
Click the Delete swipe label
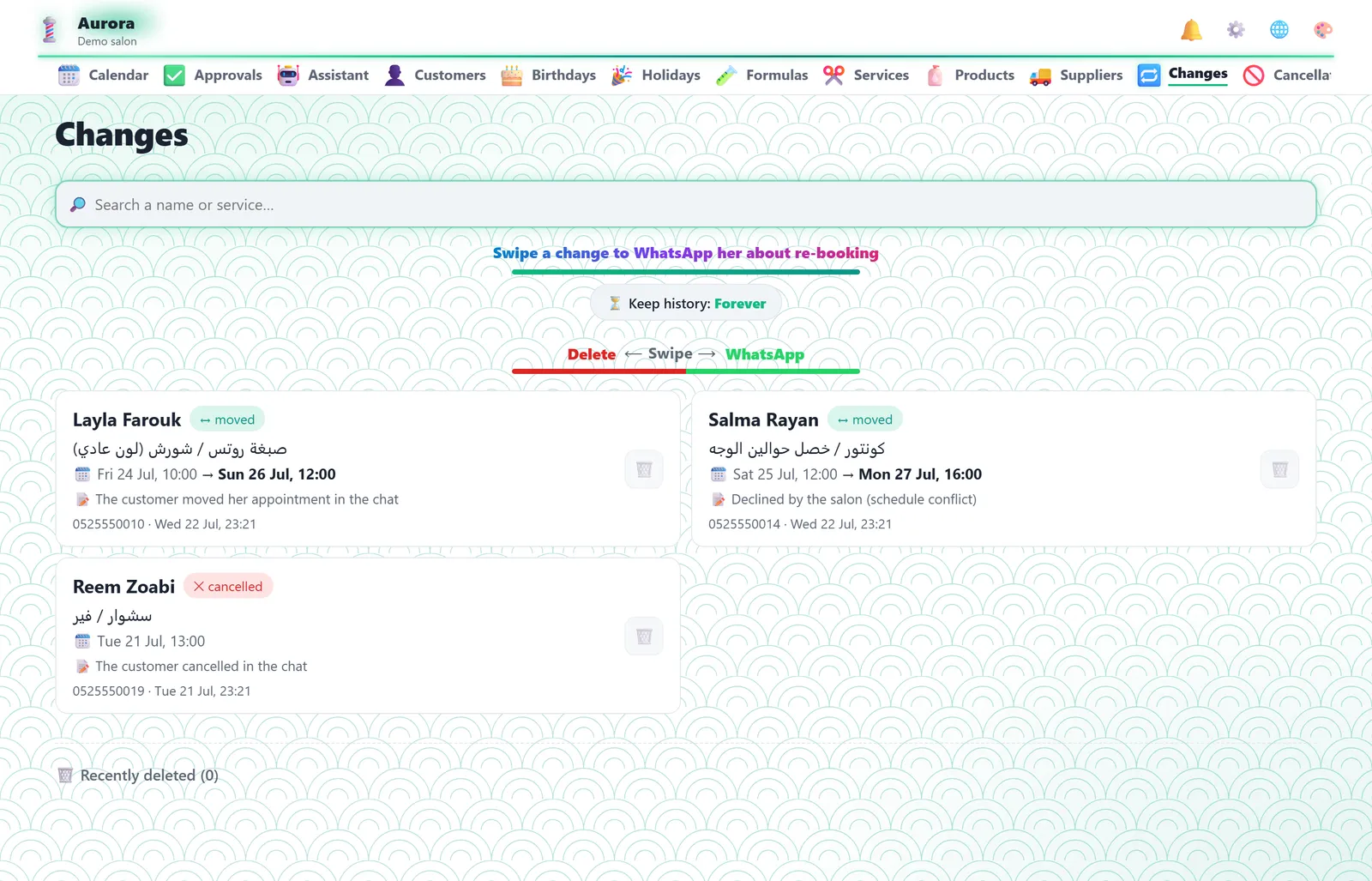(592, 354)
